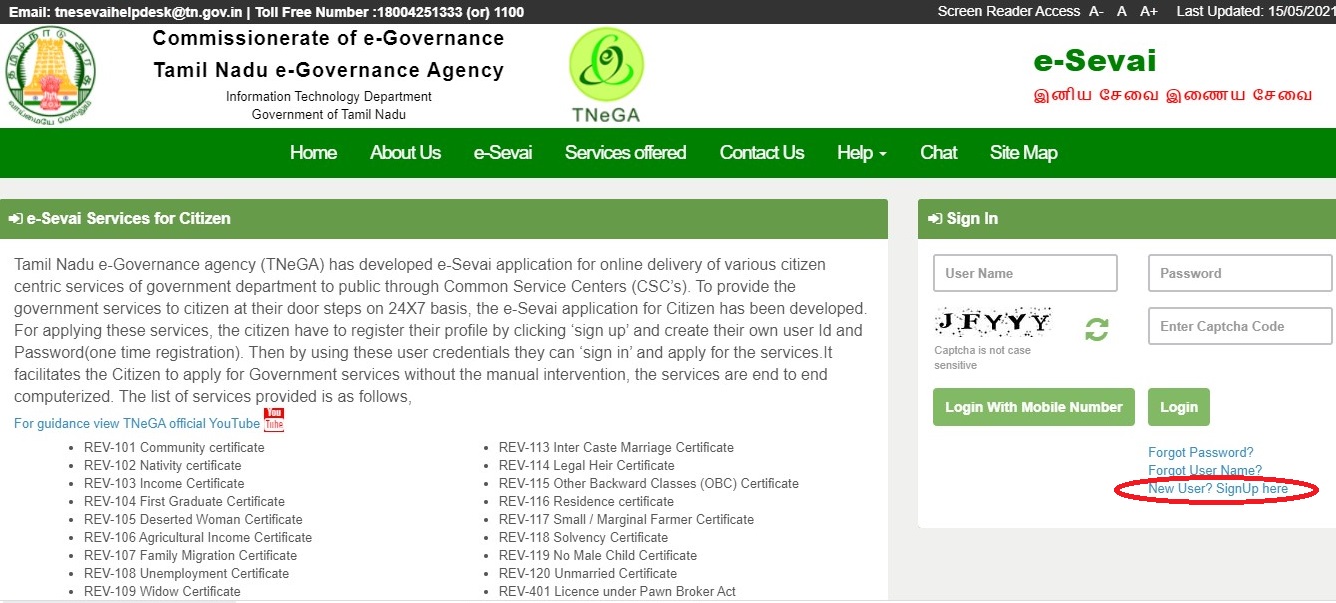Open the Chat menu item
The width and height of the screenshot is (1336, 603).
point(939,153)
